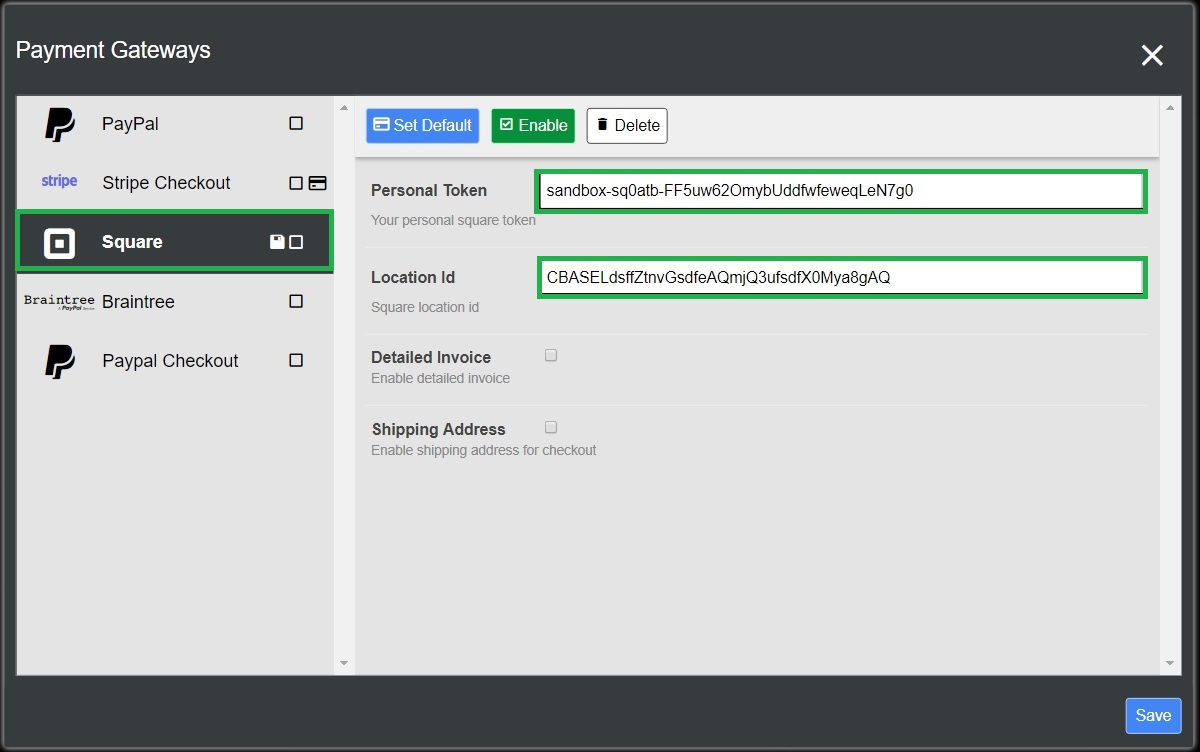Click the Stripe wordmark icon
Screen dimensions: 1200x752
(x=58, y=181)
